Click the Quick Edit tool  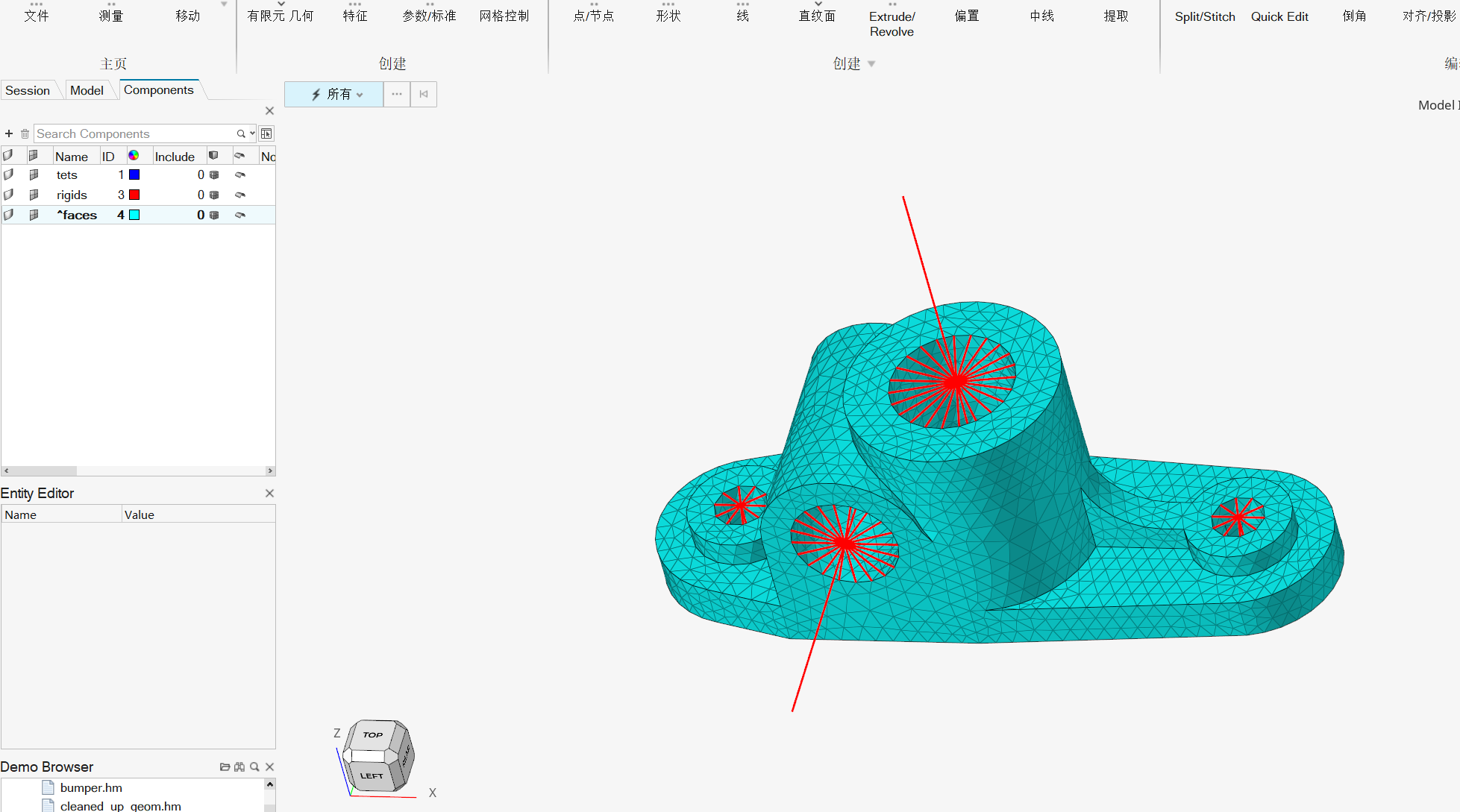1279,16
